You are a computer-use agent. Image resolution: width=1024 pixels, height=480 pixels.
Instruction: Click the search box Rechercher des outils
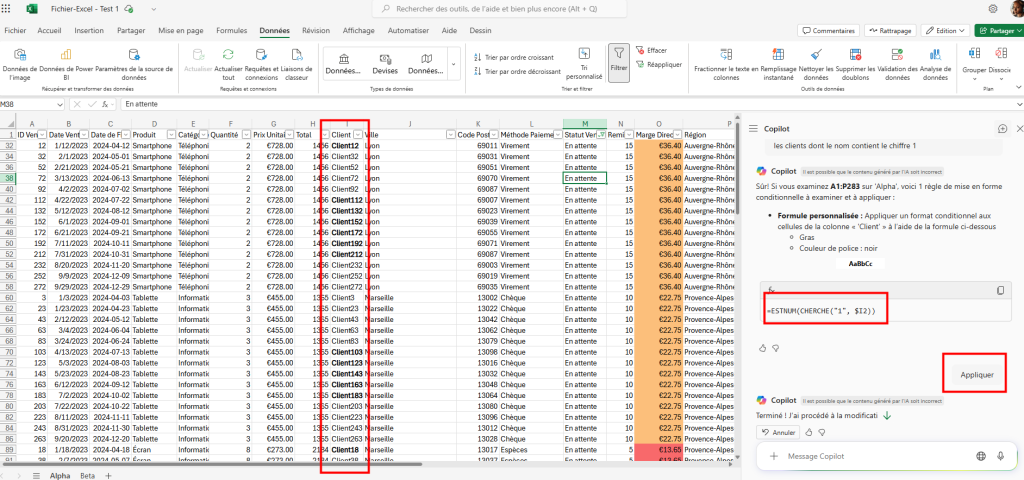pyautogui.click(x=500, y=9)
